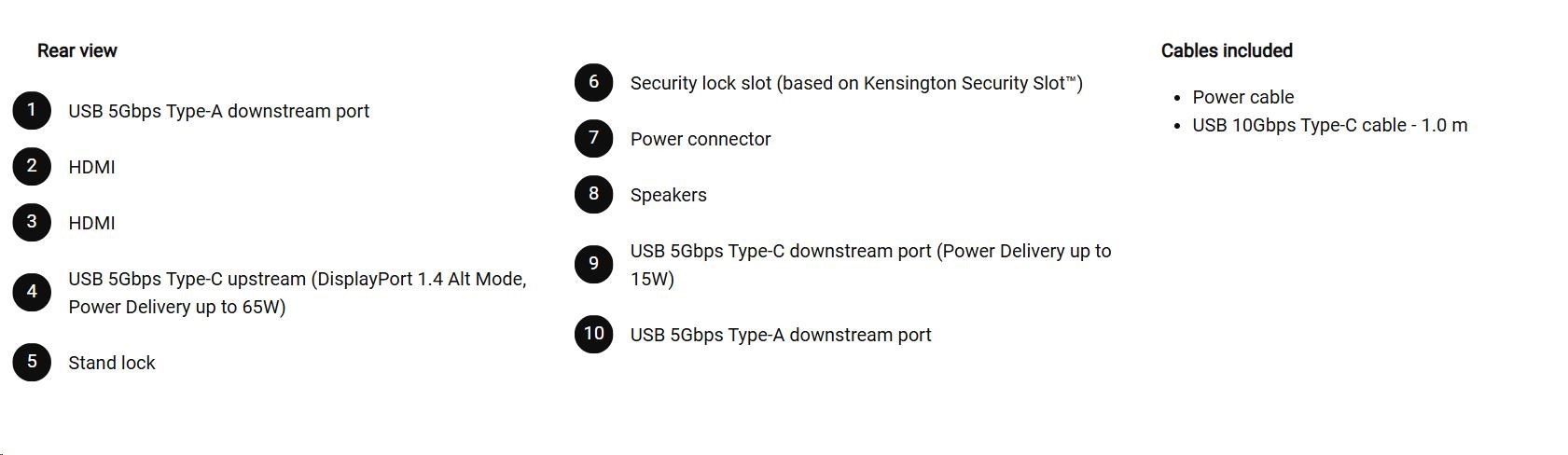Screen dimensions: 1568x455
Task: Click the number 3 badge icon
Action: tap(32, 223)
